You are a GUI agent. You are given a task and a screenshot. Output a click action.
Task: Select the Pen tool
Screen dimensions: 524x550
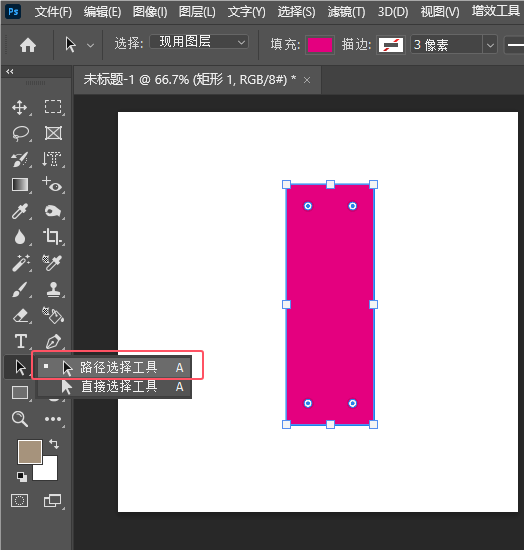(x=53, y=341)
